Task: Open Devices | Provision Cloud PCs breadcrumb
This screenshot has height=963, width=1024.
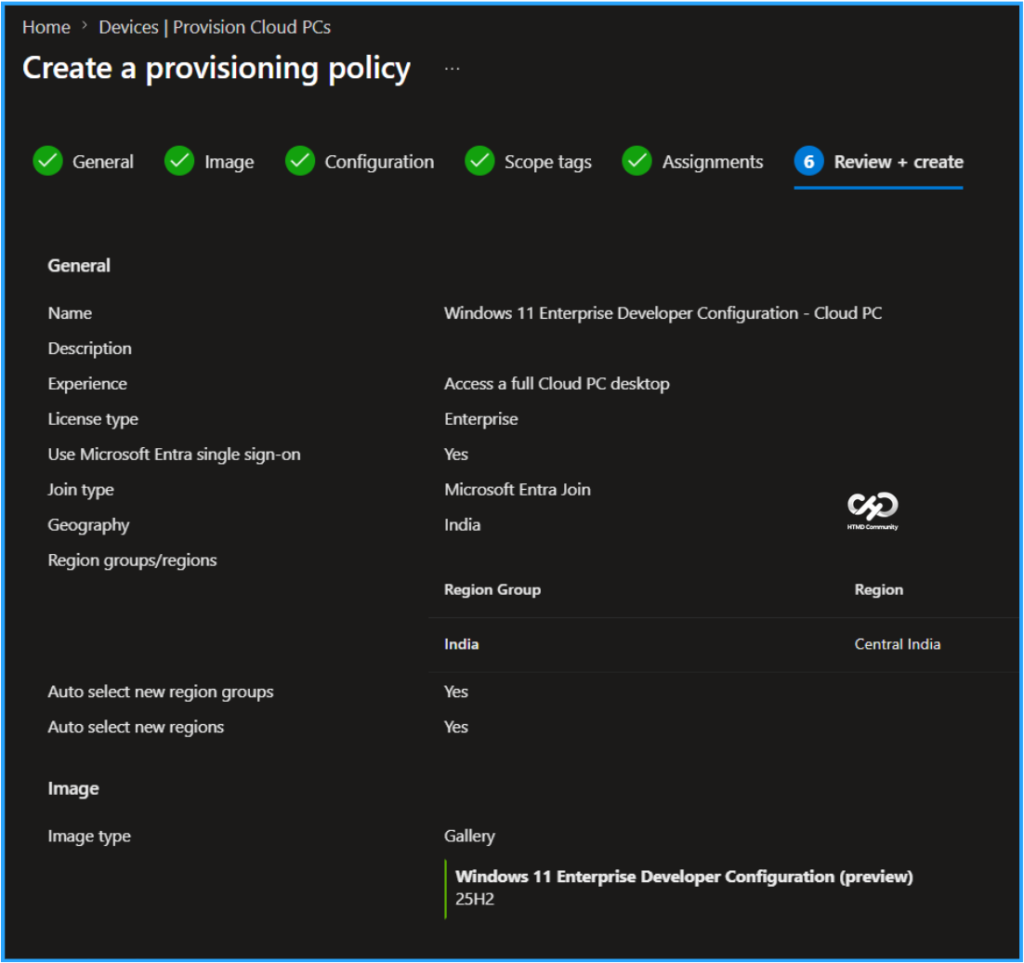Action: coord(214,27)
